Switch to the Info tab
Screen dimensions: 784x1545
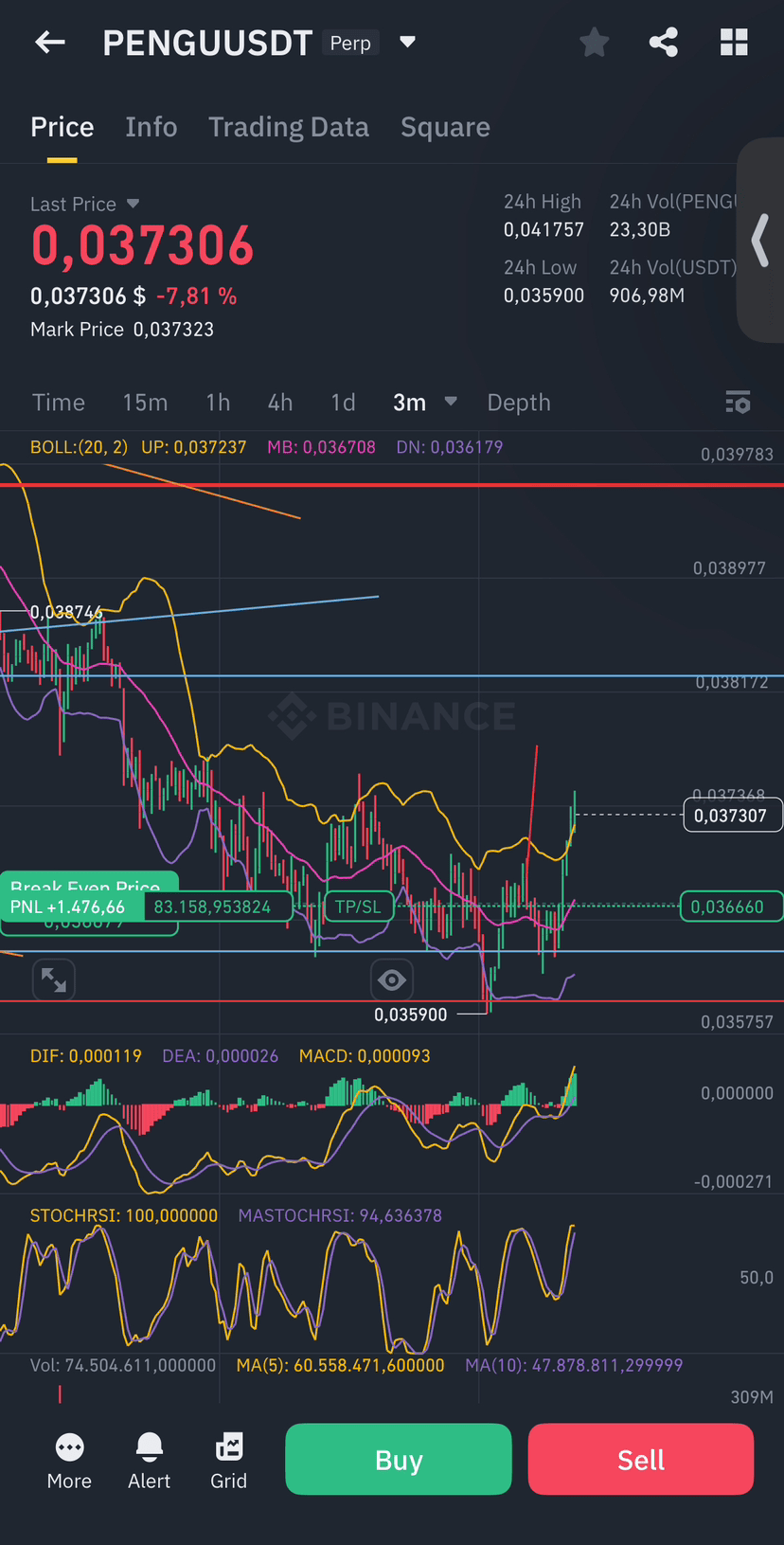pyautogui.click(x=151, y=127)
